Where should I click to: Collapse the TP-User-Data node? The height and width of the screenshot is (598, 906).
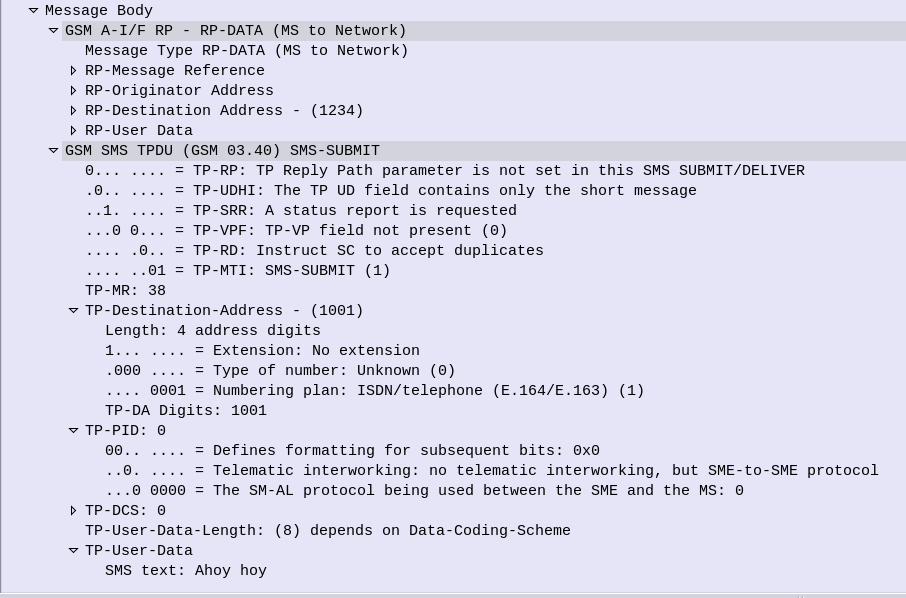click(x=73, y=551)
